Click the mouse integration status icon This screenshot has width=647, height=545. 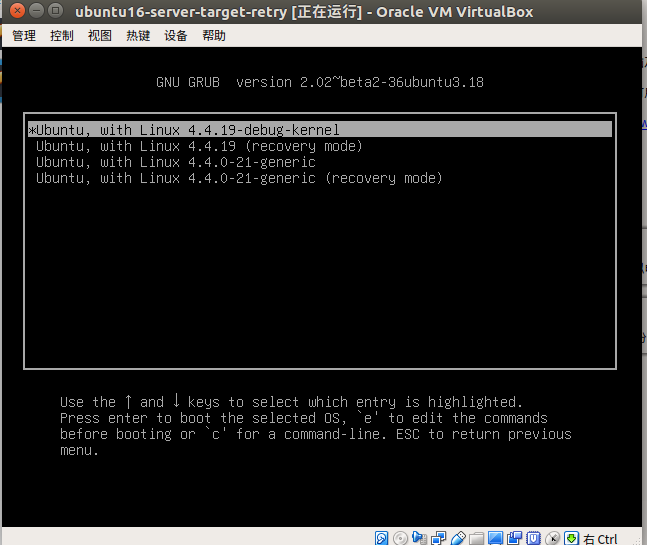click(553, 538)
